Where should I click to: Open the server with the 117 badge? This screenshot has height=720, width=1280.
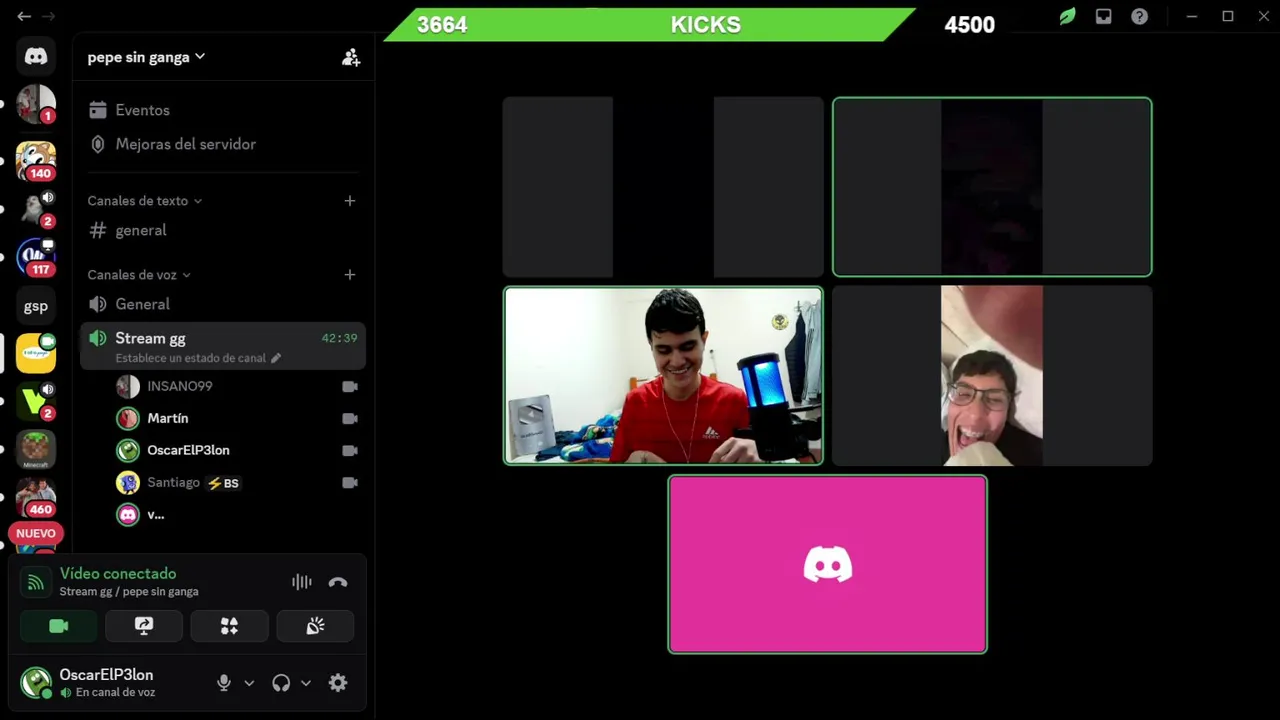[36, 257]
